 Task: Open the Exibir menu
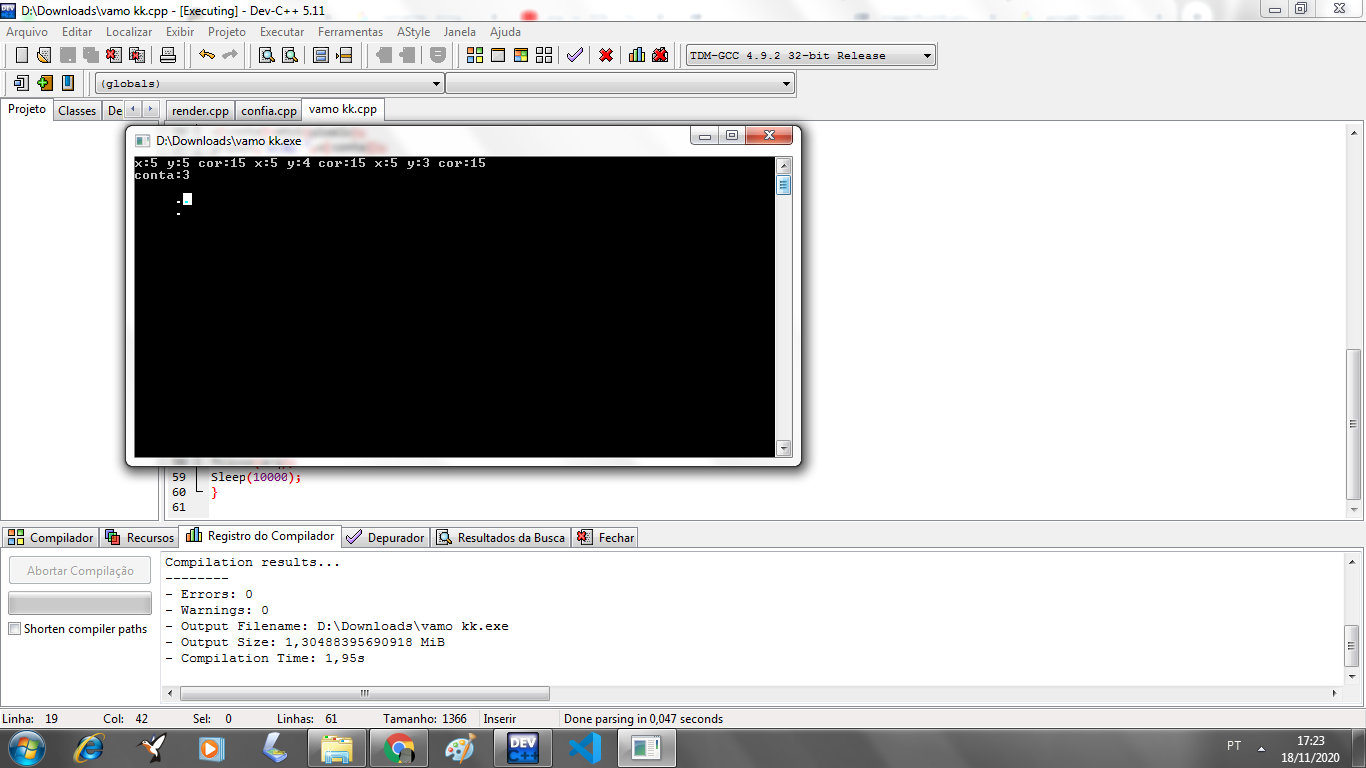click(x=180, y=32)
